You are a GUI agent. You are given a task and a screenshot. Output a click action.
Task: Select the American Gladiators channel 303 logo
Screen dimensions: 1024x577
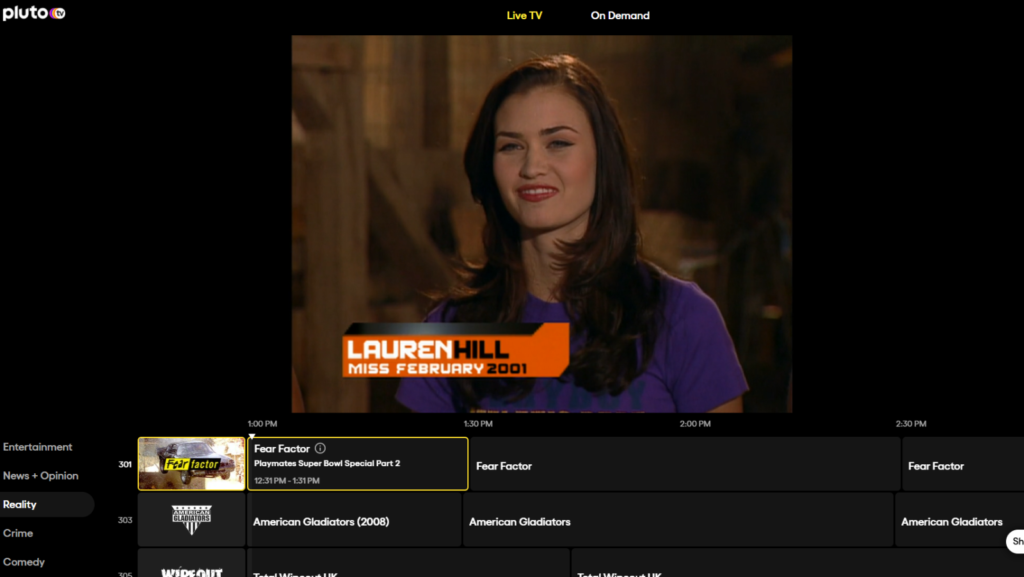click(191, 520)
